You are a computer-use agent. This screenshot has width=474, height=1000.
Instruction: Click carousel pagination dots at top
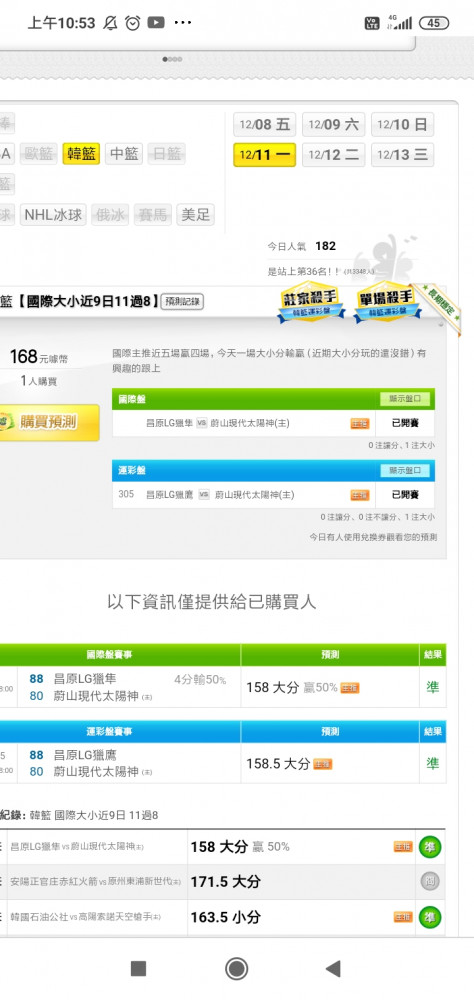tap(172, 59)
